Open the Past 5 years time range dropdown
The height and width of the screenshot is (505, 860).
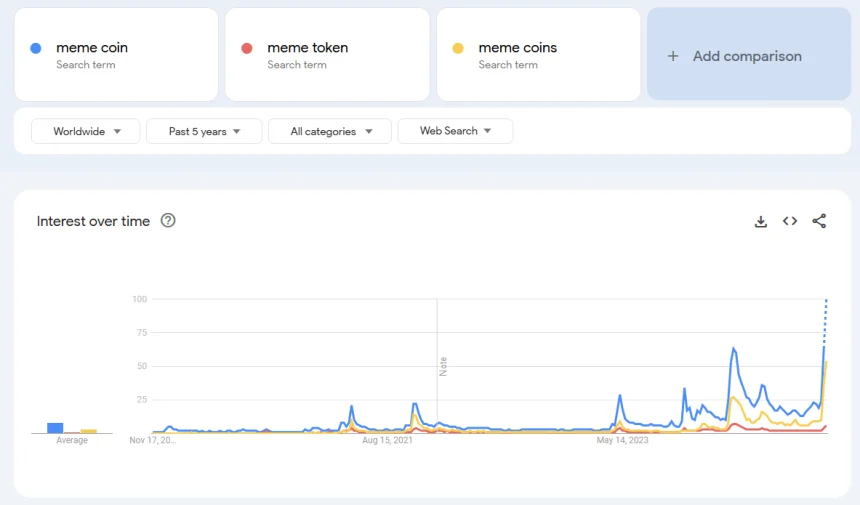point(204,131)
